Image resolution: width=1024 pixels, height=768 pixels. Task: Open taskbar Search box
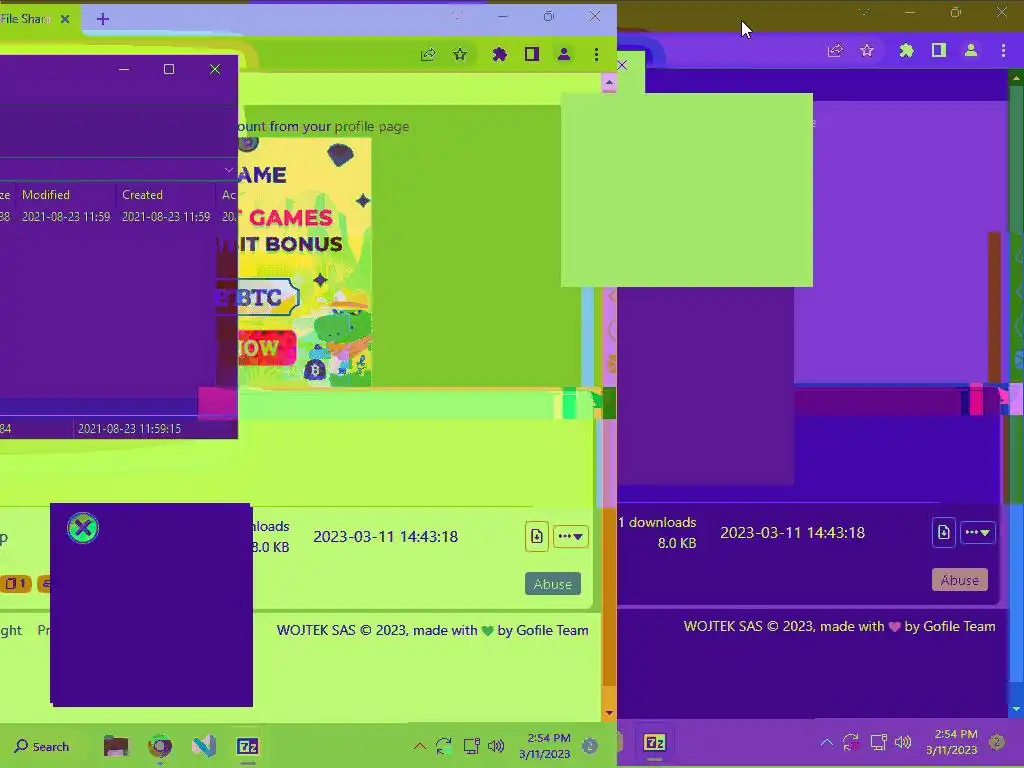[42, 746]
